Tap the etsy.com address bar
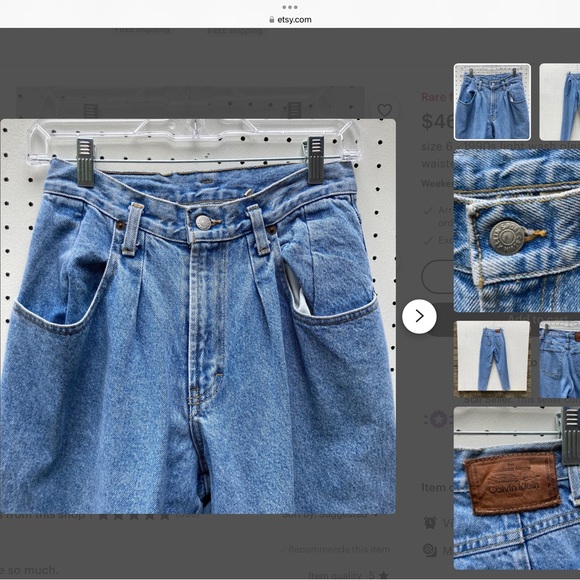This screenshot has height=580, width=580. click(290, 20)
